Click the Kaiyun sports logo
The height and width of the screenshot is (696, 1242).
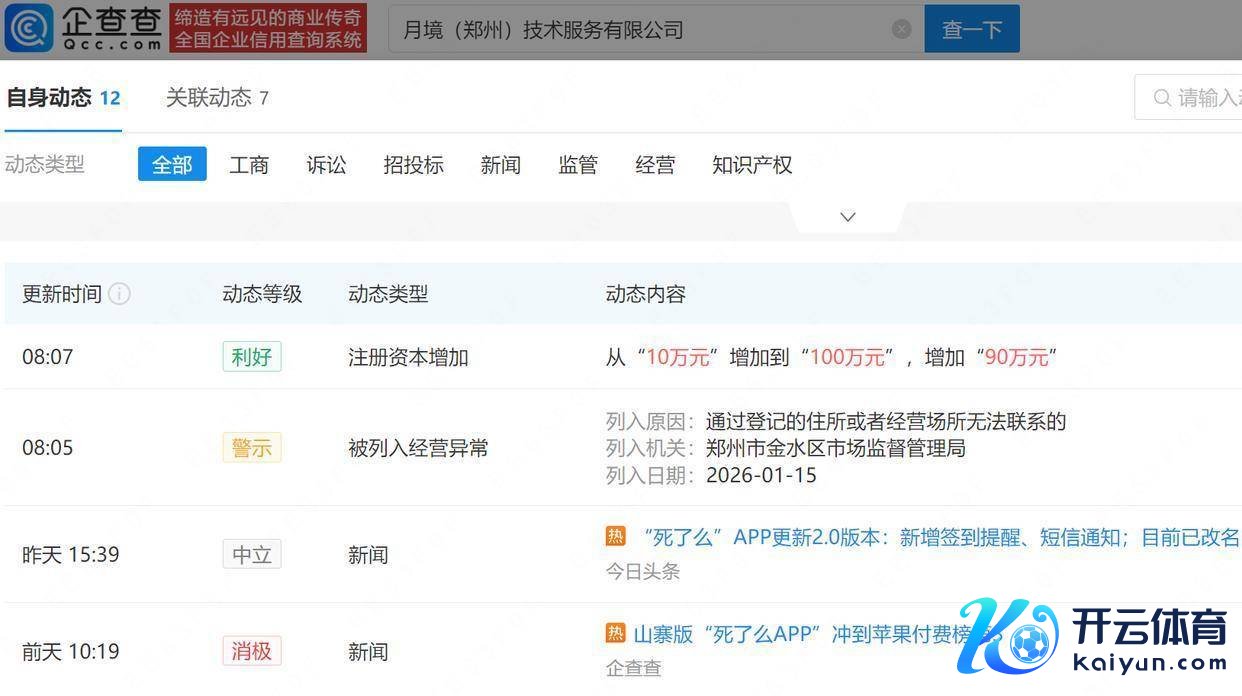coord(1090,637)
